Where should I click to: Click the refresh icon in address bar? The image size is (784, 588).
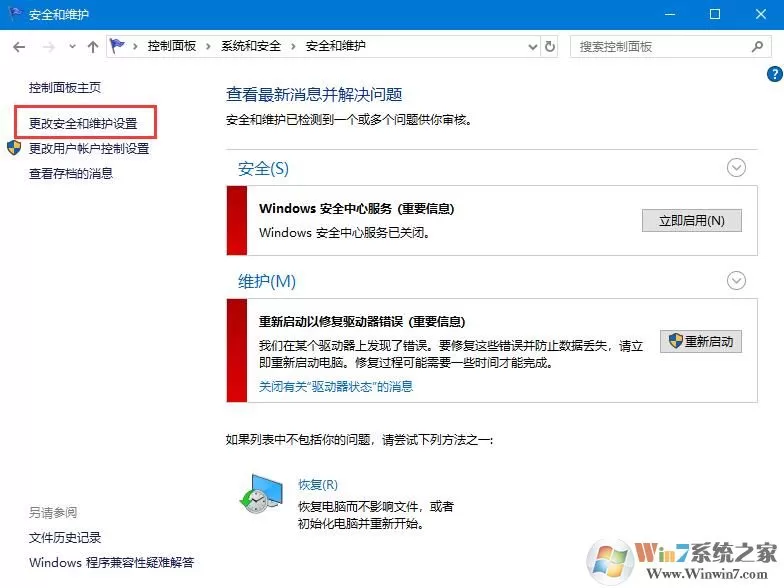point(550,46)
